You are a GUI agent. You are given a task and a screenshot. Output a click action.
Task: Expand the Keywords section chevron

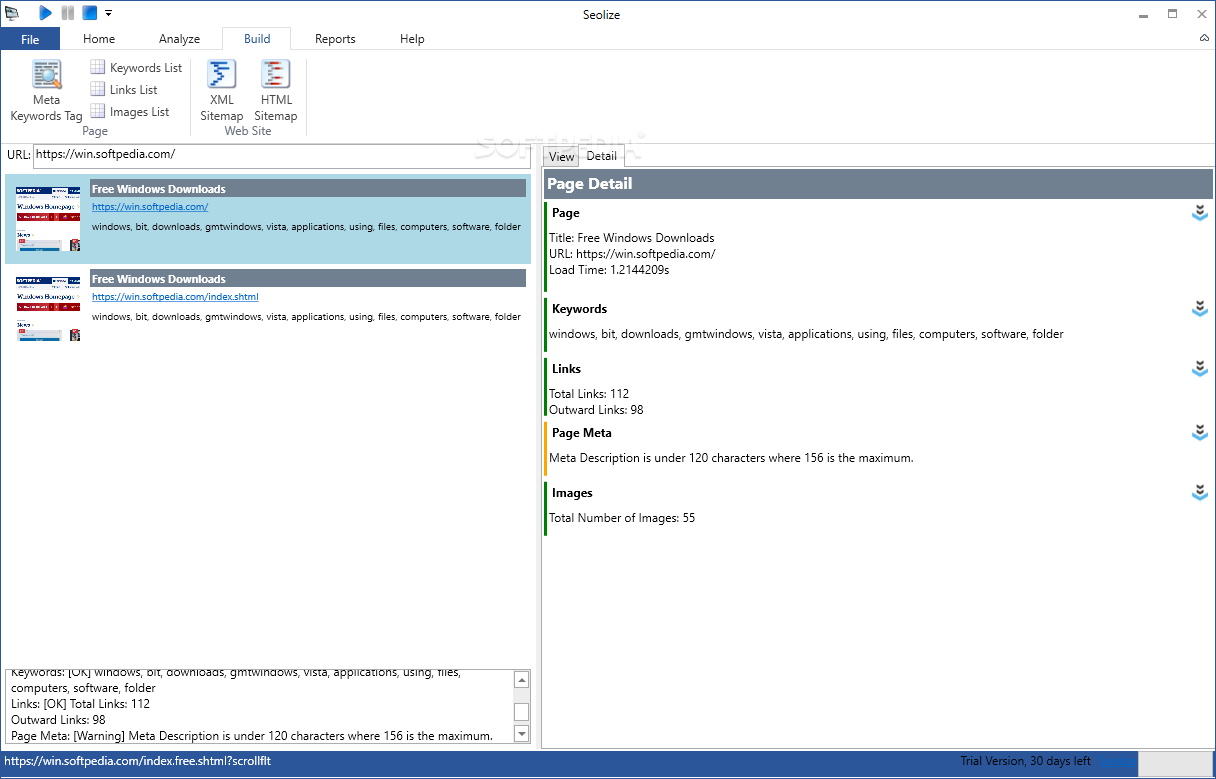point(1200,309)
